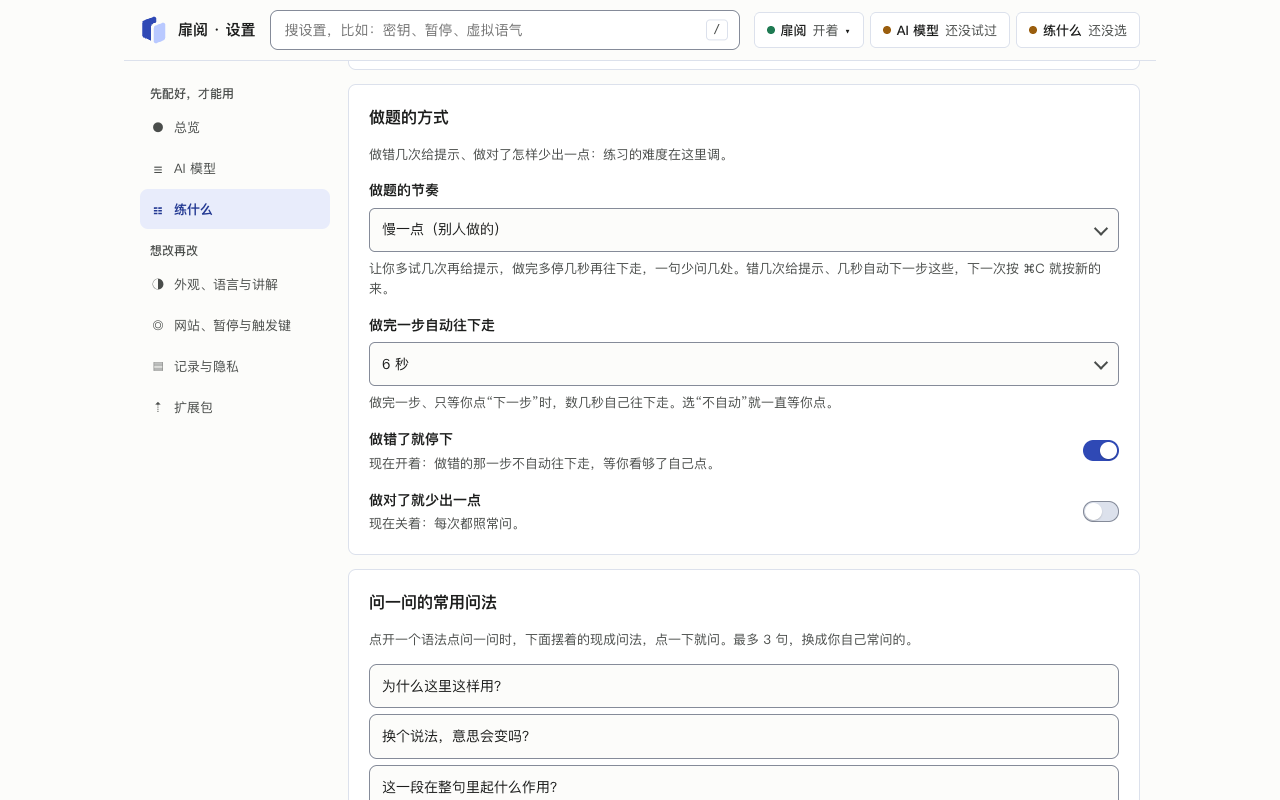Open 外观、语言与讲解 settings section
The height and width of the screenshot is (800, 1280).
click(235, 284)
